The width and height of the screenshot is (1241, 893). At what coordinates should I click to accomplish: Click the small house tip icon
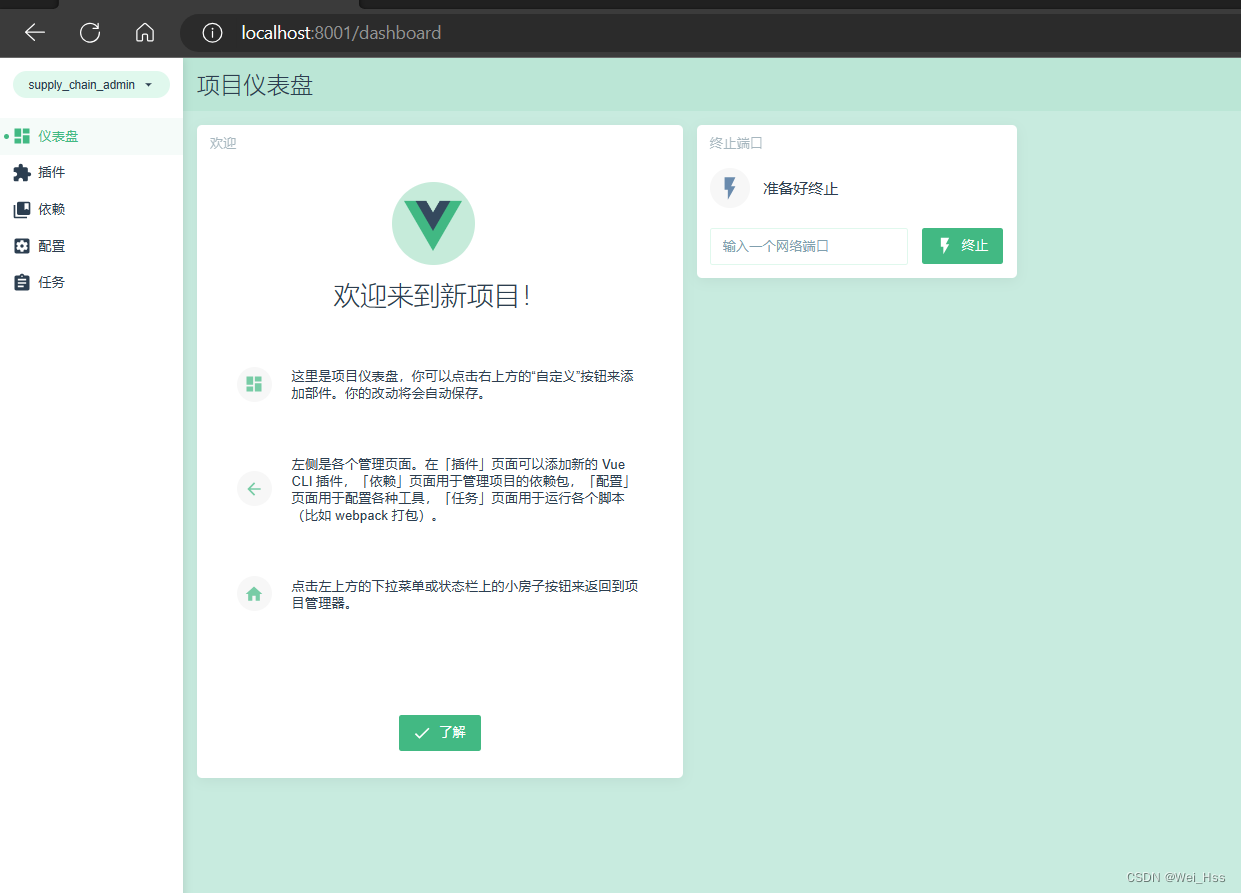pos(254,594)
